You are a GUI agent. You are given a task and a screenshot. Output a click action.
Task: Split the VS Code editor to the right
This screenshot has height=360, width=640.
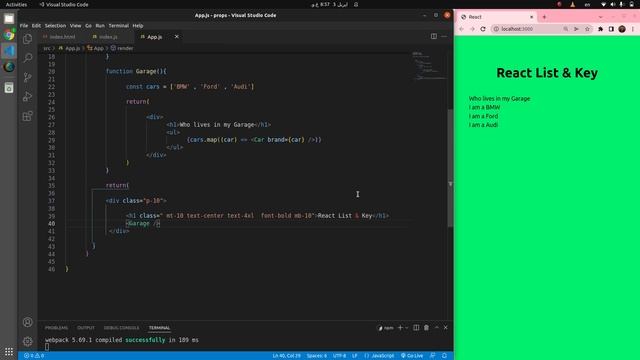click(433, 36)
